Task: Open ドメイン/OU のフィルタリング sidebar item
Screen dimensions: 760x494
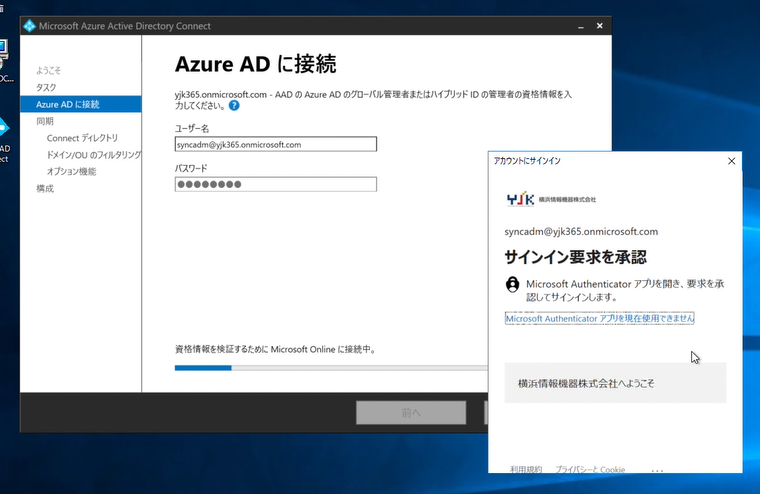Action: pos(94,155)
